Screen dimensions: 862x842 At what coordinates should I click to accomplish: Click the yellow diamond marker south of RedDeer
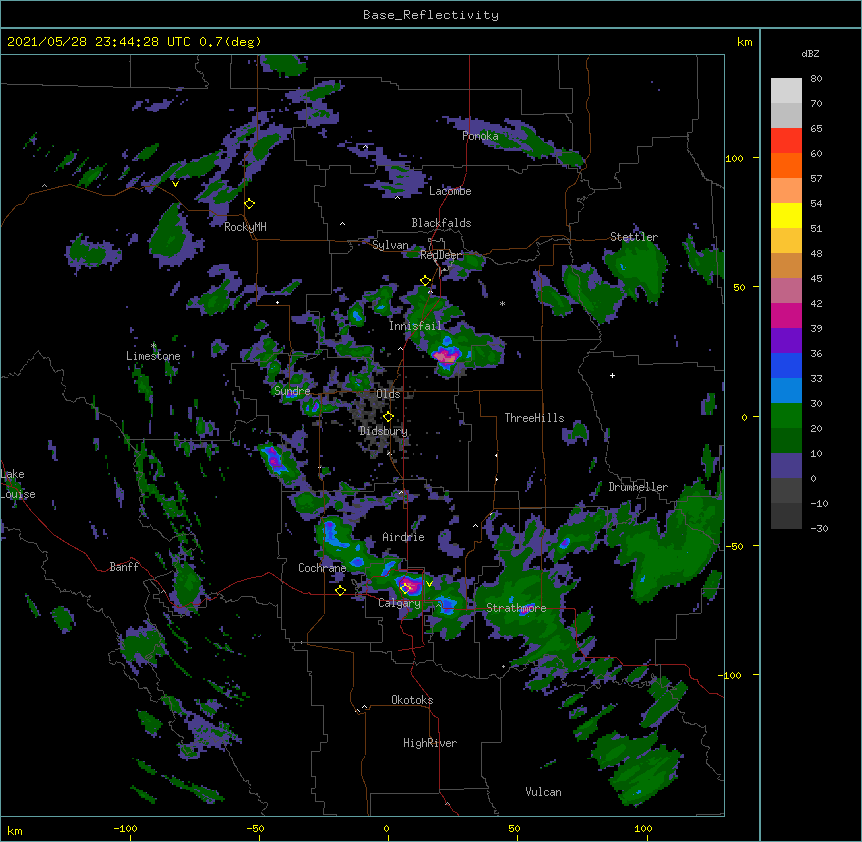[x=425, y=281]
